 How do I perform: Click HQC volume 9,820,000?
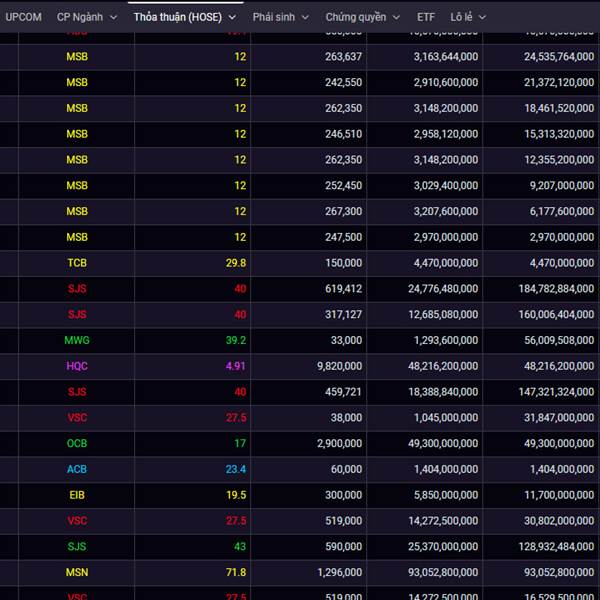339,366
